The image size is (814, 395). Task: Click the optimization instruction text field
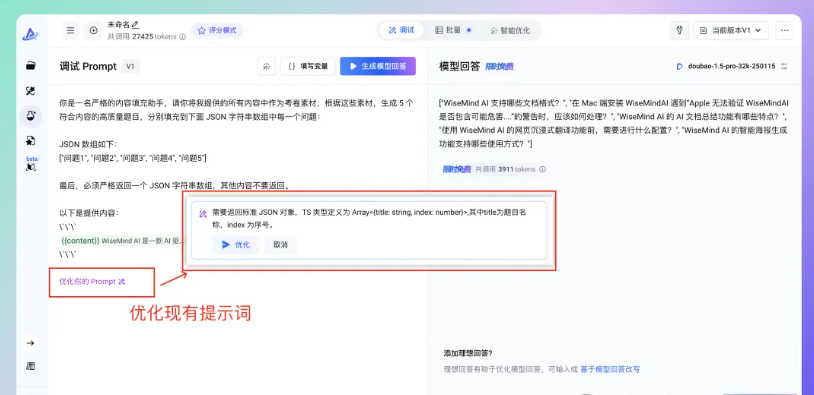pyautogui.click(x=369, y=219)
